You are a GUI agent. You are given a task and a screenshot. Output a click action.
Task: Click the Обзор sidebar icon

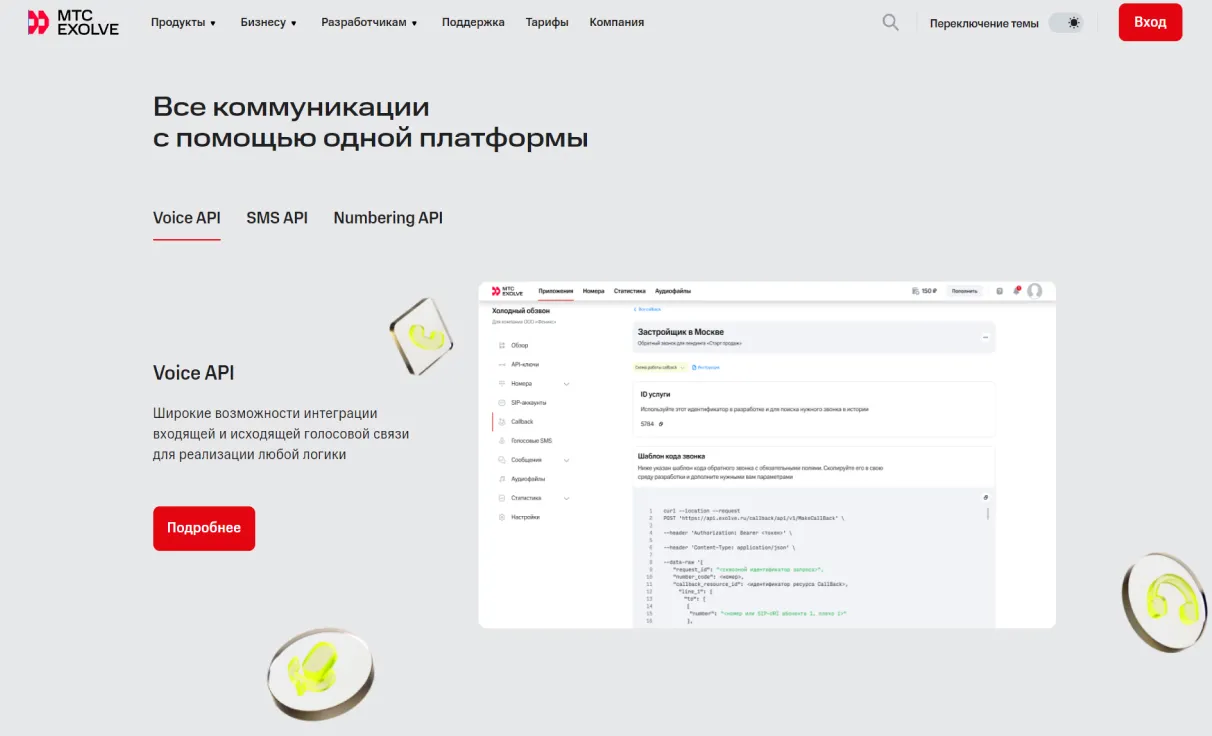click(501, 345)
